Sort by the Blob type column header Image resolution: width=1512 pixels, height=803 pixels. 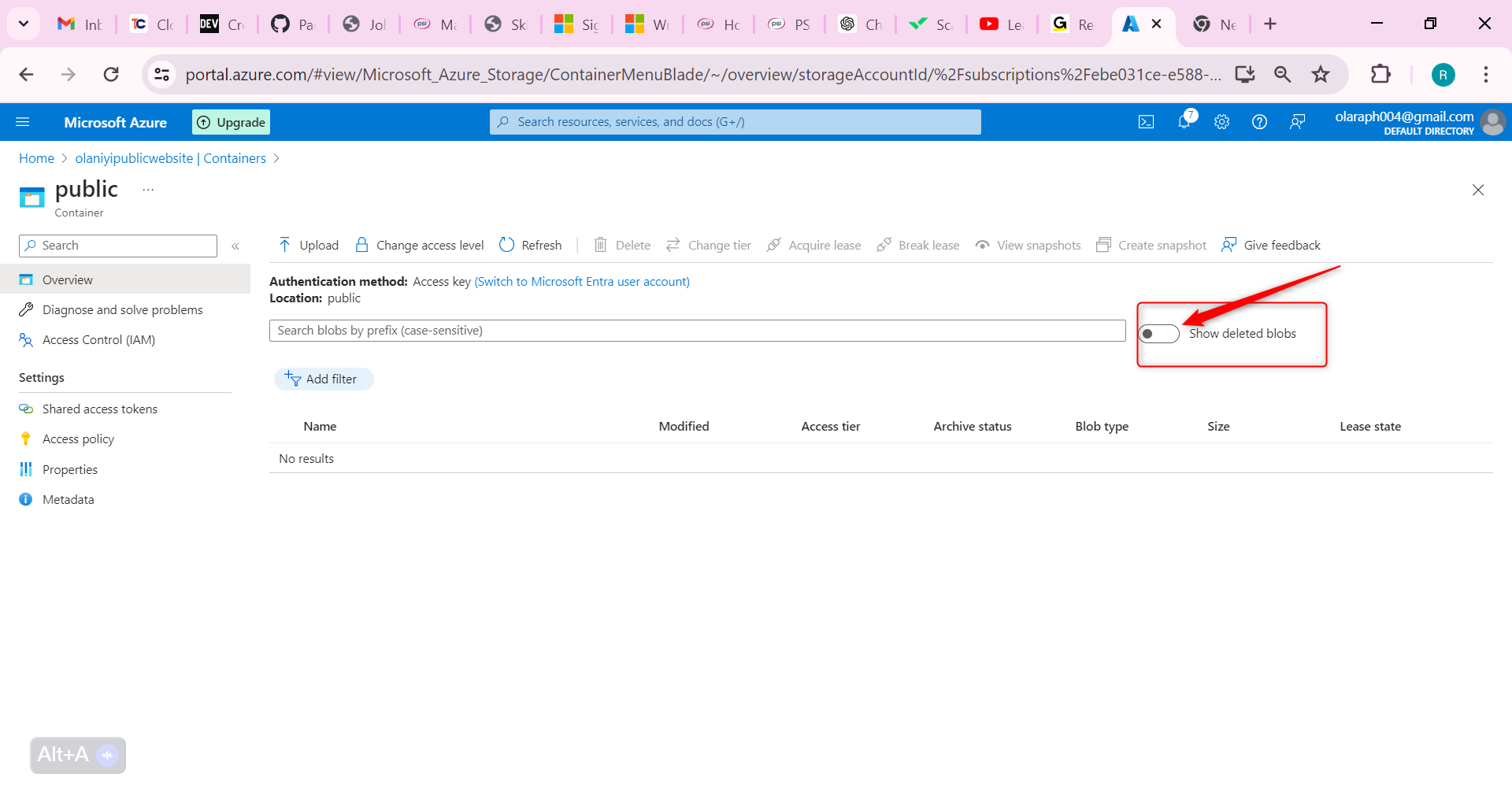pyautogui.click(x=1102, y=427)
